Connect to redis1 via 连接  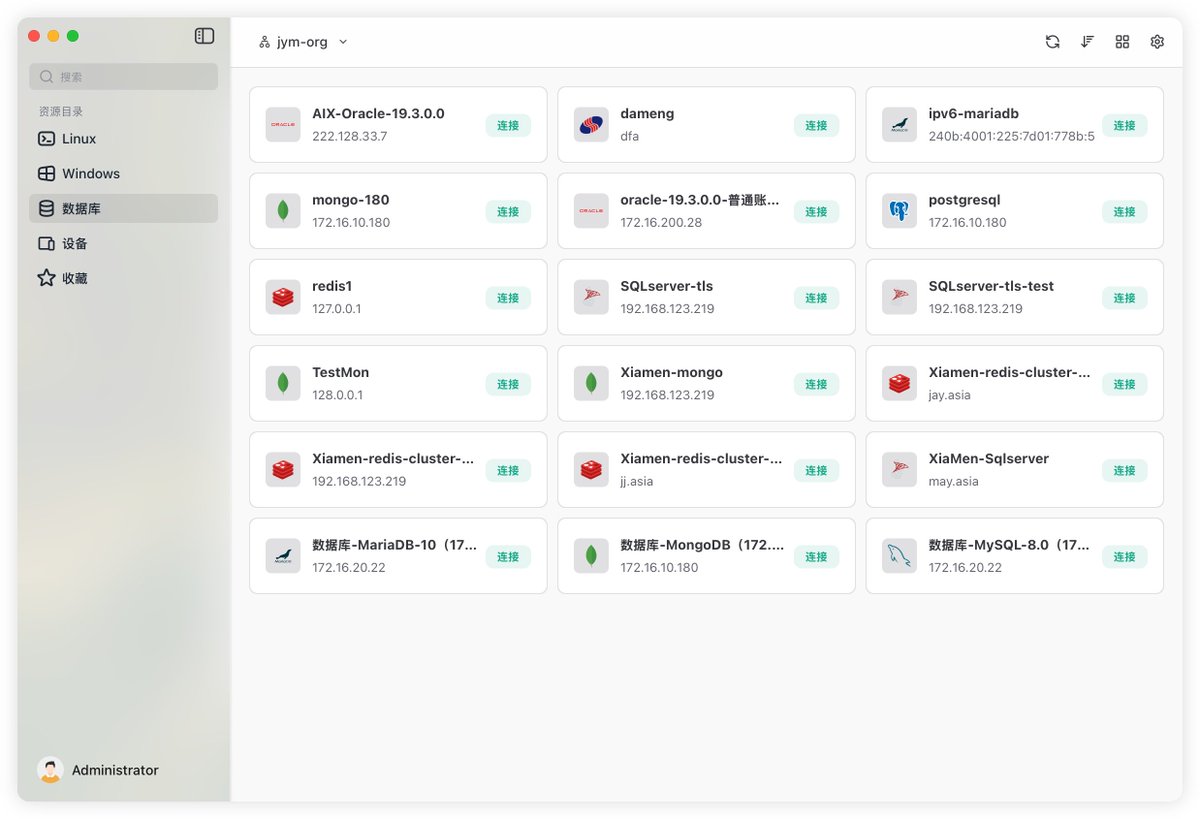click(508, 298)
